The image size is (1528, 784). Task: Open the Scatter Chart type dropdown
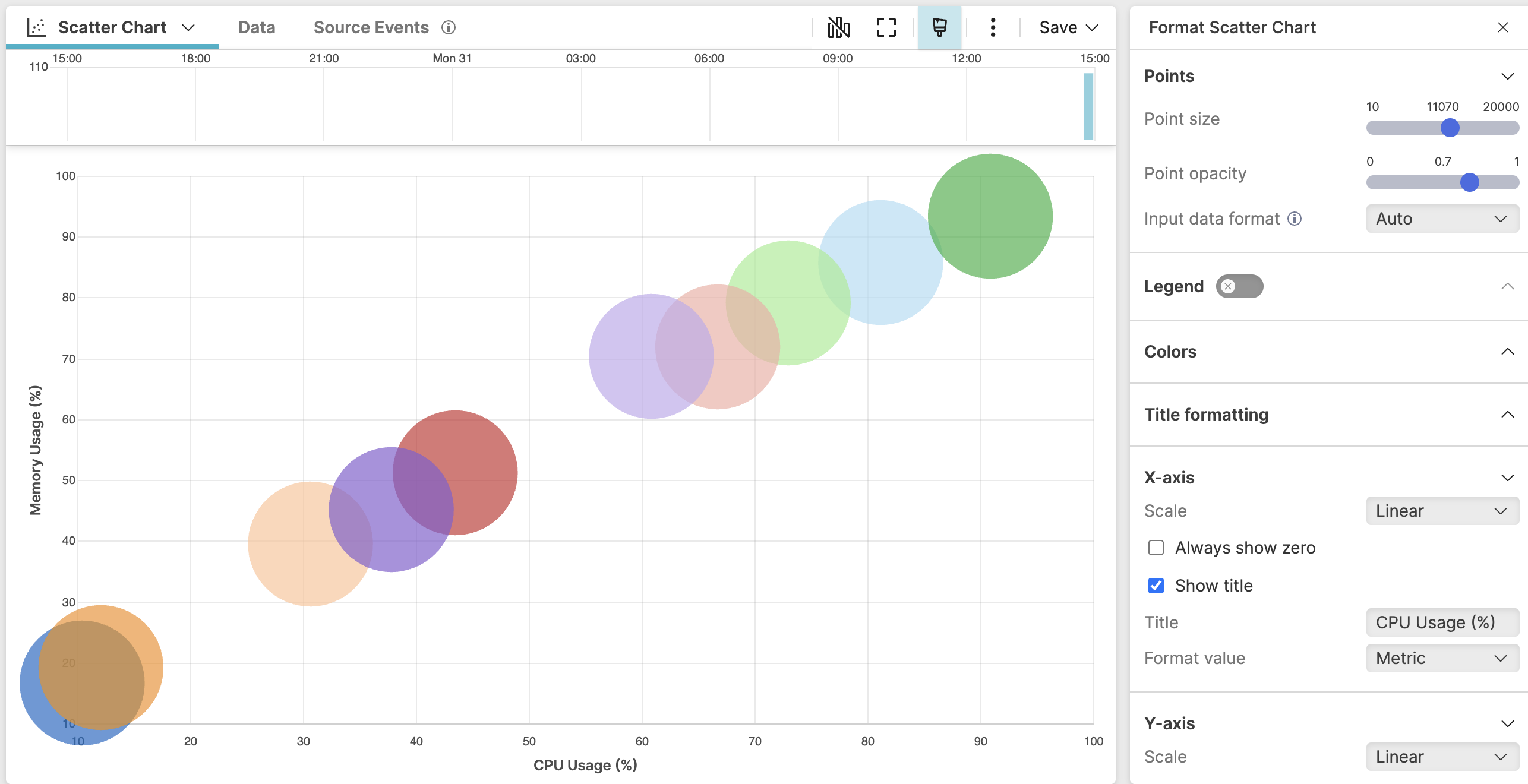tap(188, 28)
